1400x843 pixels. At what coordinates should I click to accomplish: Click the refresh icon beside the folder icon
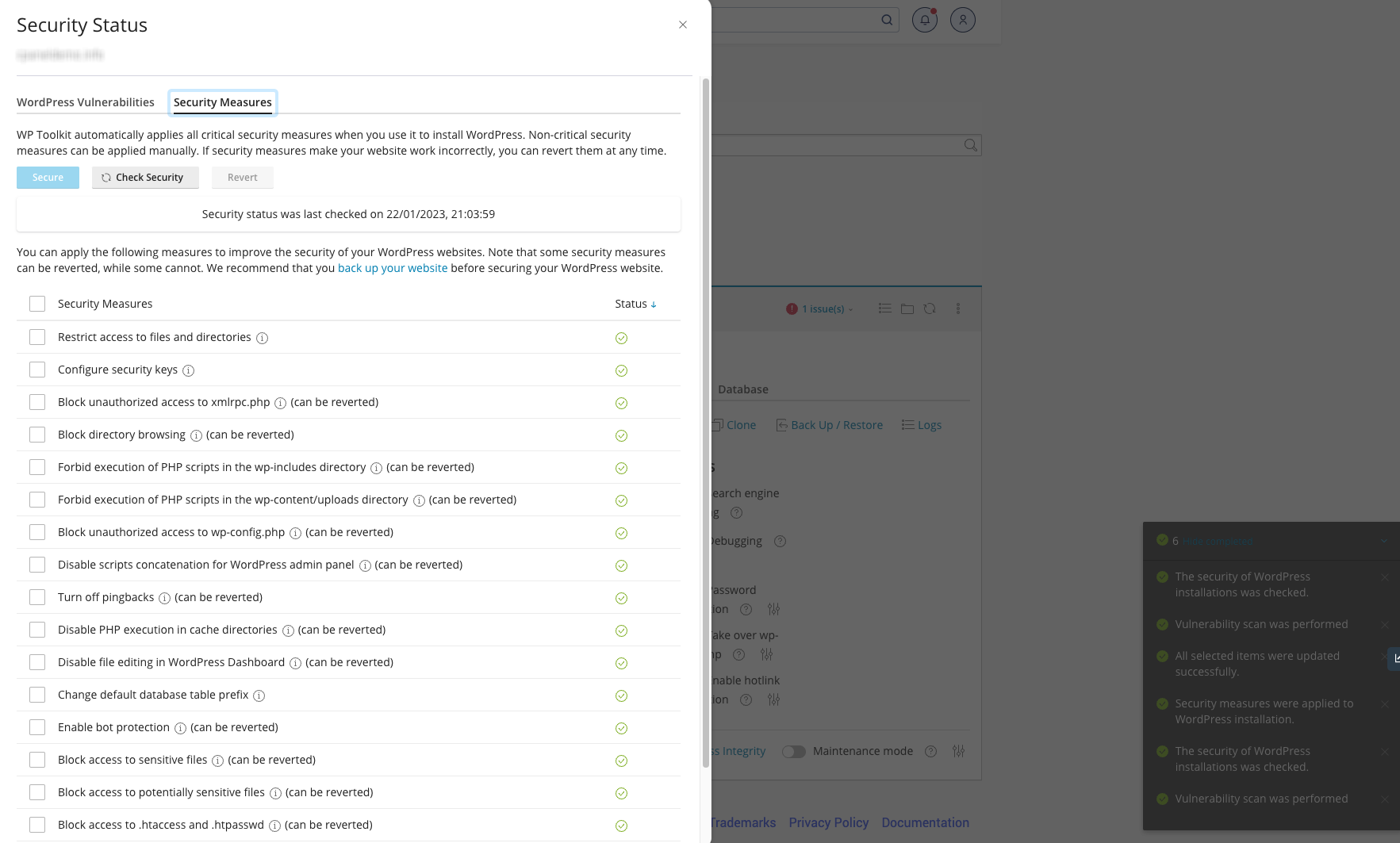[x=930, y=308]
